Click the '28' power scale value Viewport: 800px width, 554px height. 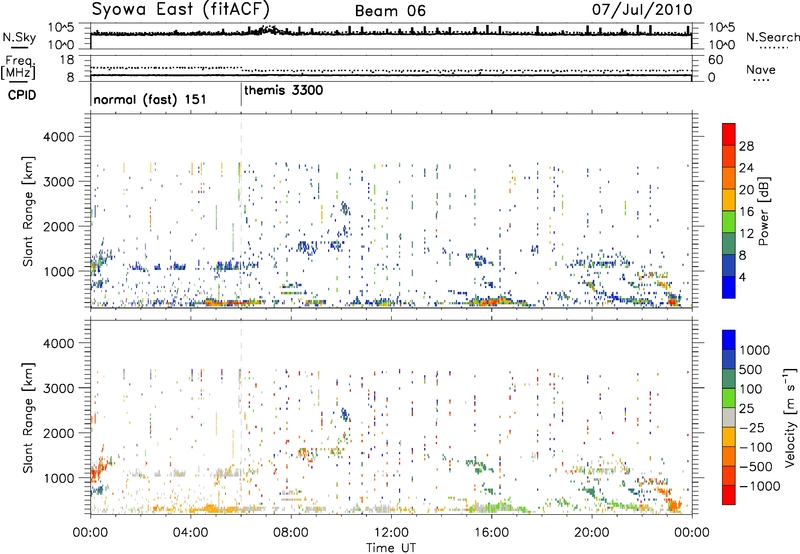(x=746, y=146)
